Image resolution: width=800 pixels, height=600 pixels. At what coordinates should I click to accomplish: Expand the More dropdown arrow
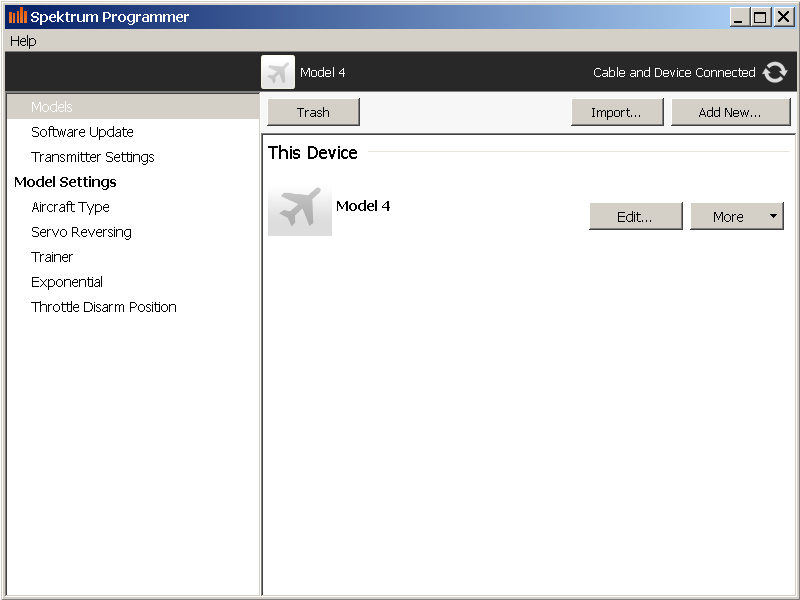point(773,216)
